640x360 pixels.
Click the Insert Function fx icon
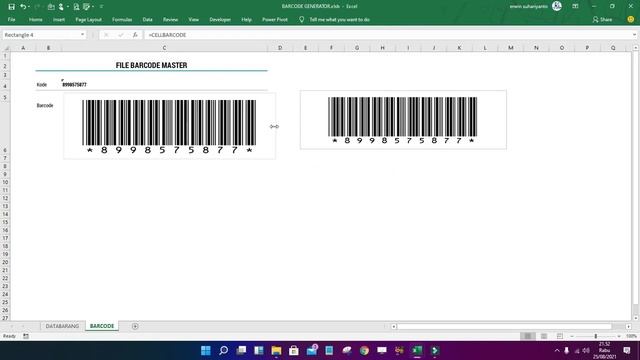pyautogui.click(x=135, y=35)
